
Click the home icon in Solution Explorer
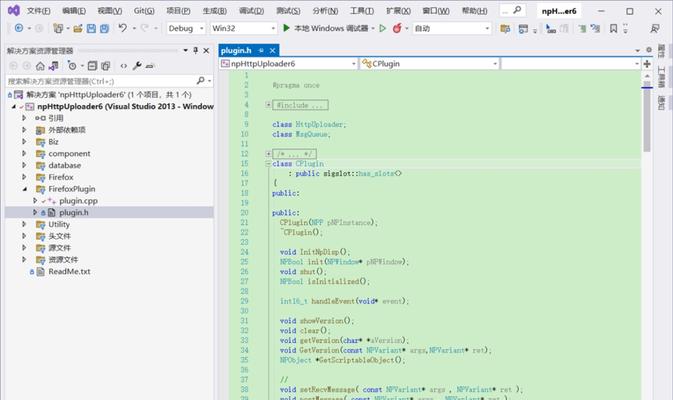[x=40, y=66]
